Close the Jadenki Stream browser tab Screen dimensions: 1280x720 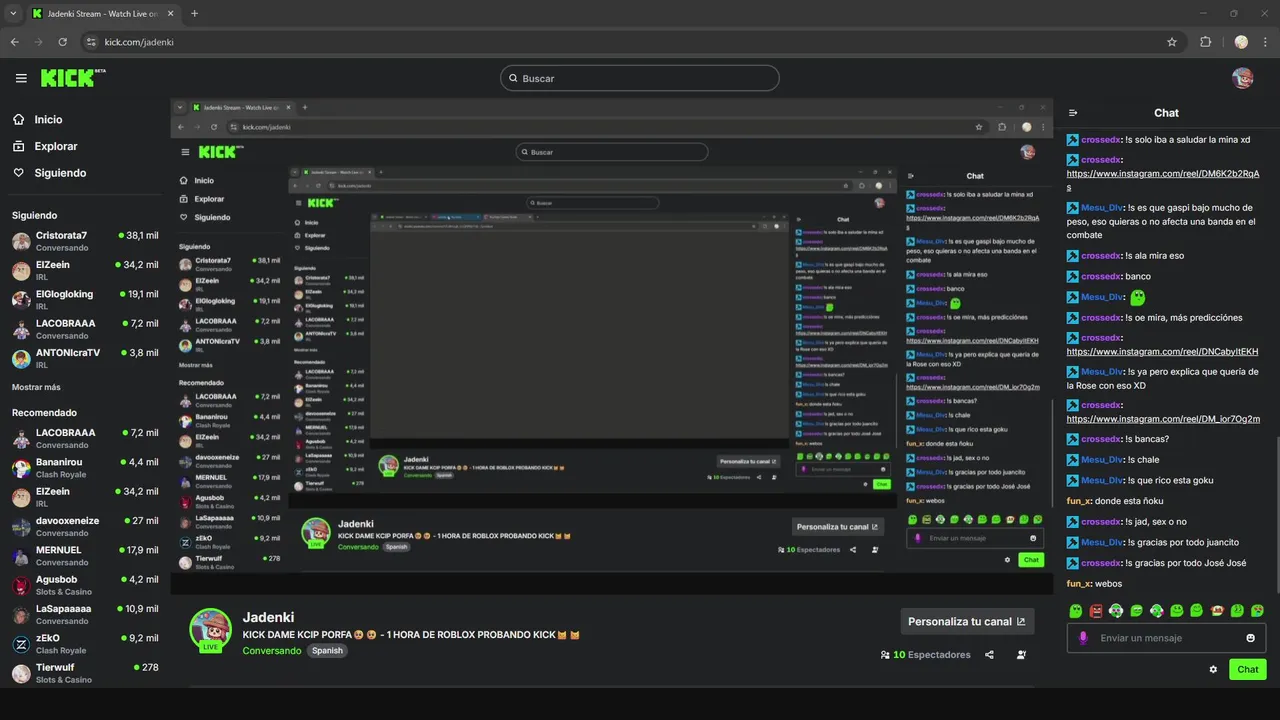coord(172,13)
